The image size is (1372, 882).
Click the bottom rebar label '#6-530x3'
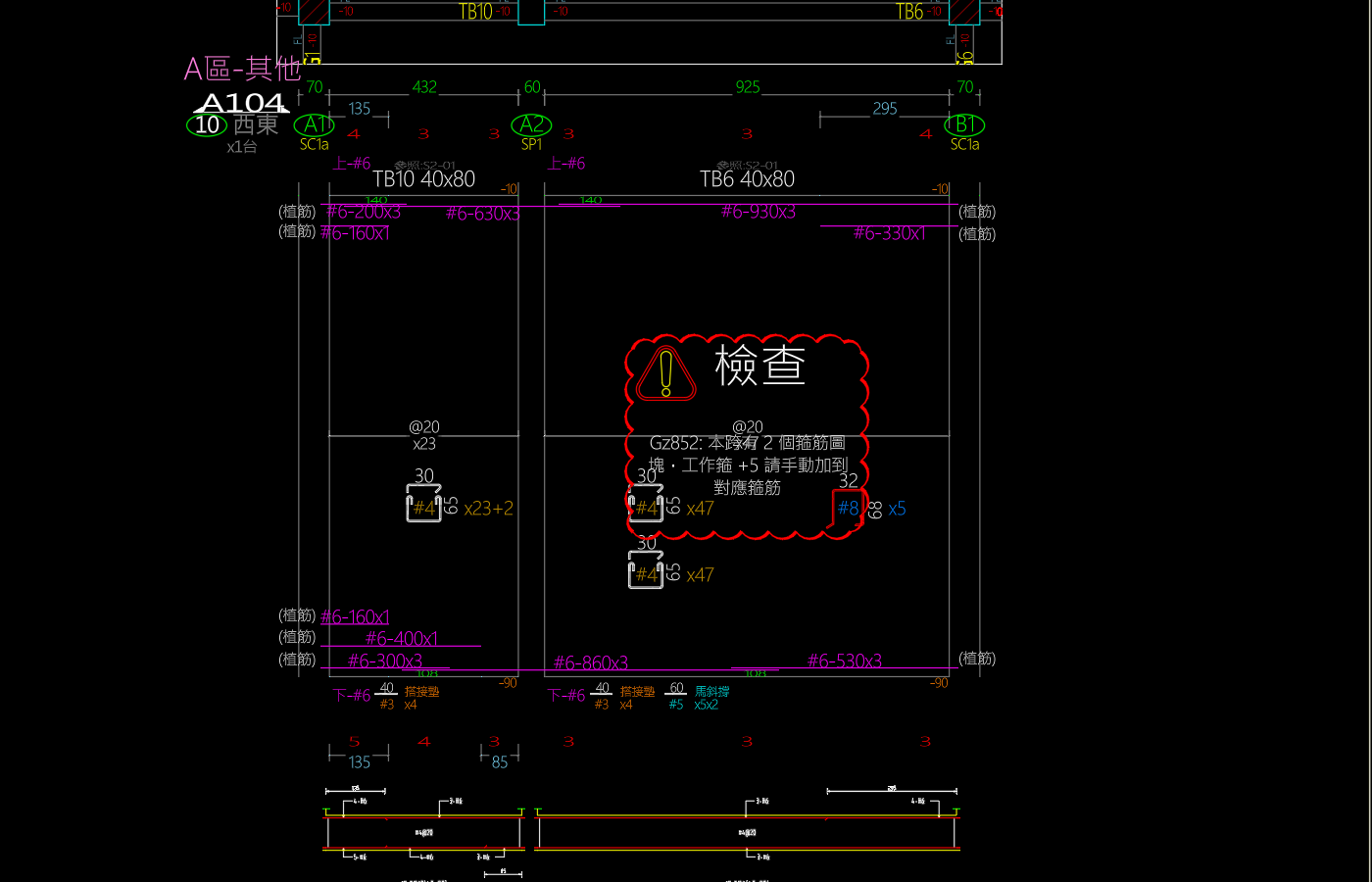845,661
